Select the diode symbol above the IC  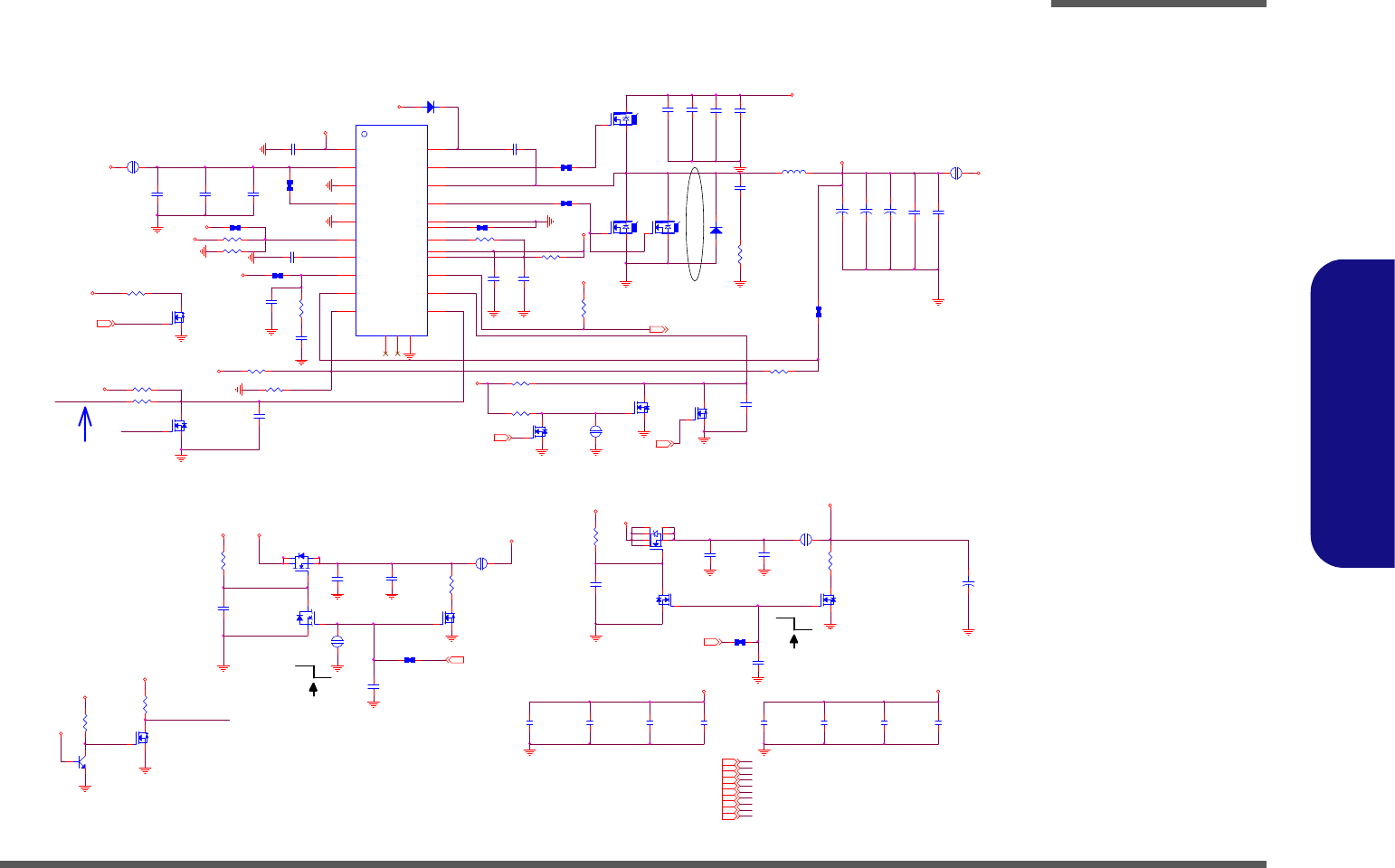point(431,107)
